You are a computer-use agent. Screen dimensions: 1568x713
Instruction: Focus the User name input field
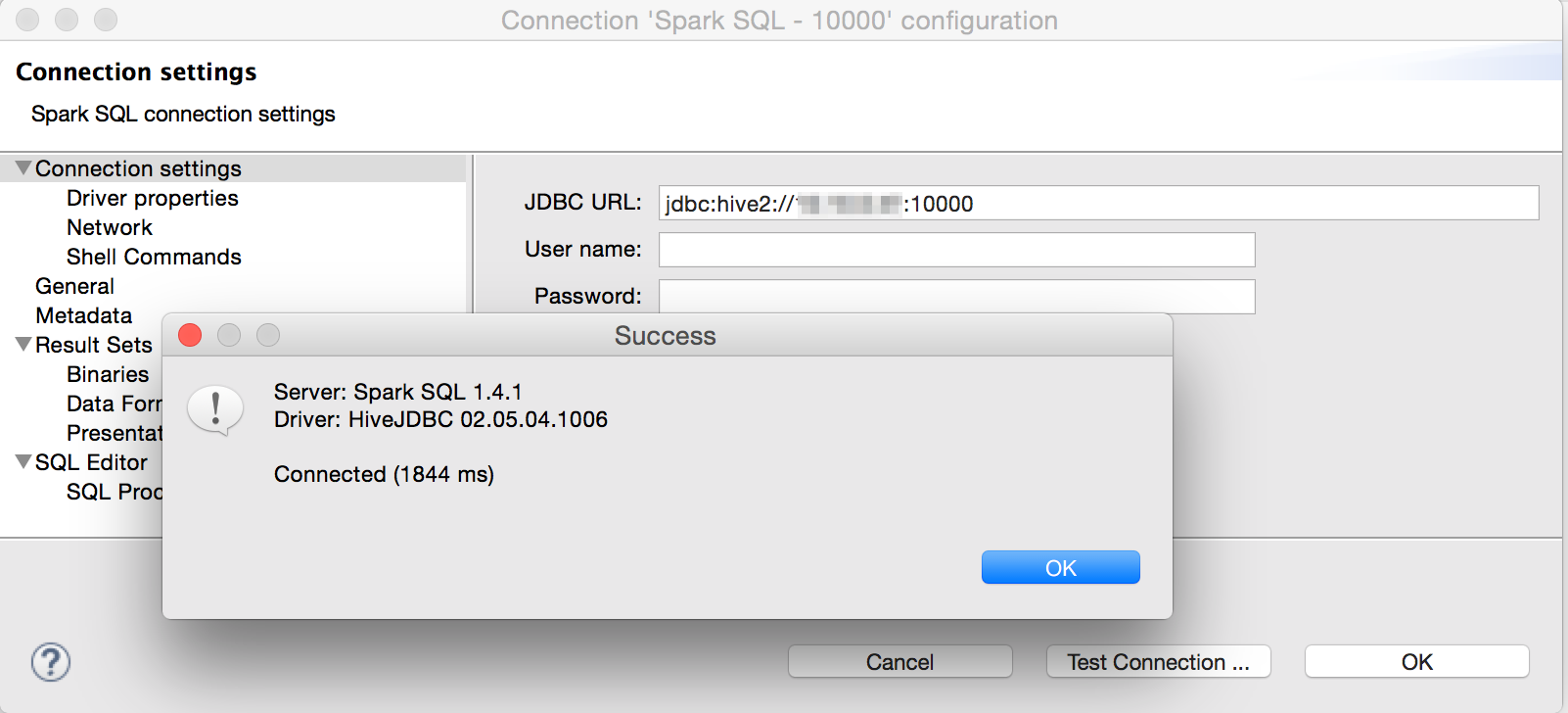957,250
